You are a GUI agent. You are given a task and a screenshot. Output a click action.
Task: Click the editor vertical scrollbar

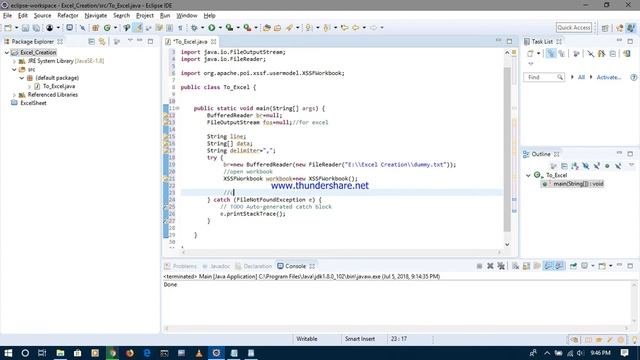(507, 149)
